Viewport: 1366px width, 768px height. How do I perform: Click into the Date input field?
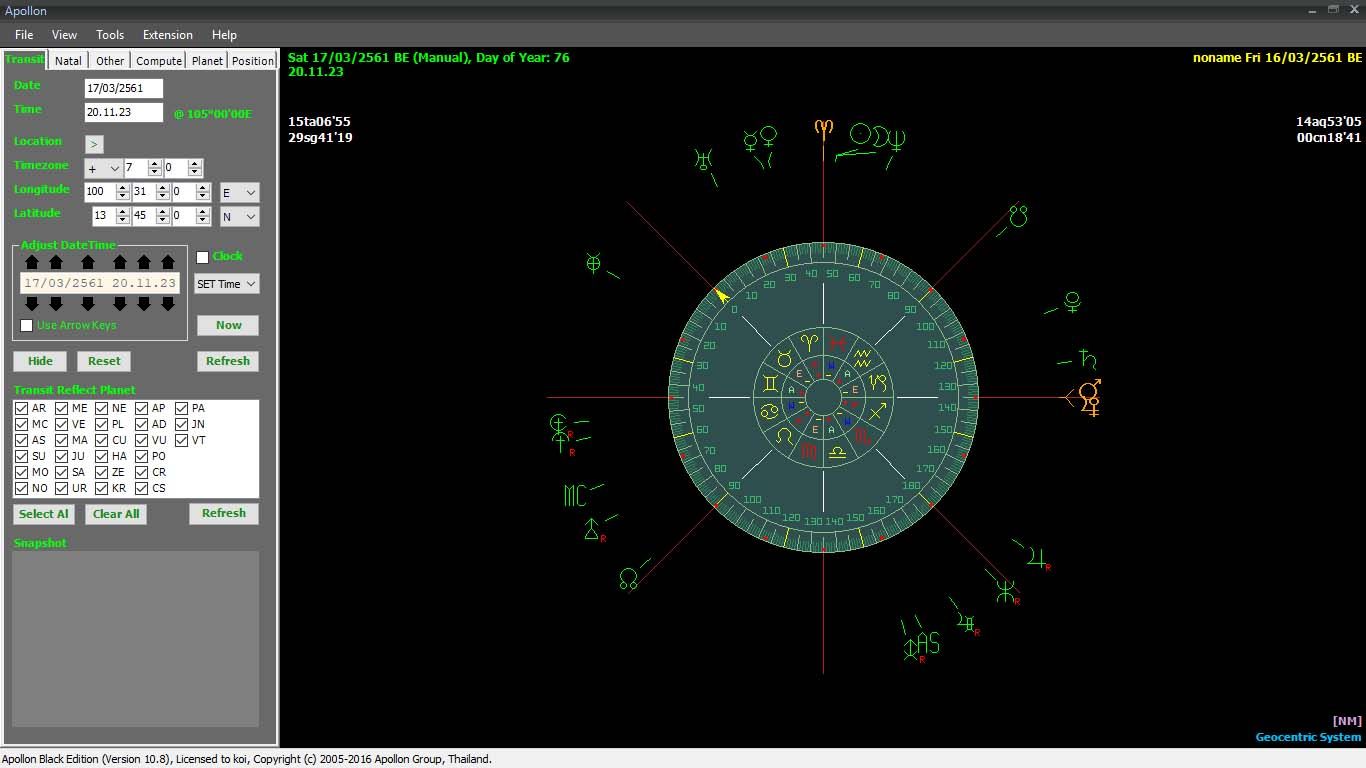pos(123,88)
